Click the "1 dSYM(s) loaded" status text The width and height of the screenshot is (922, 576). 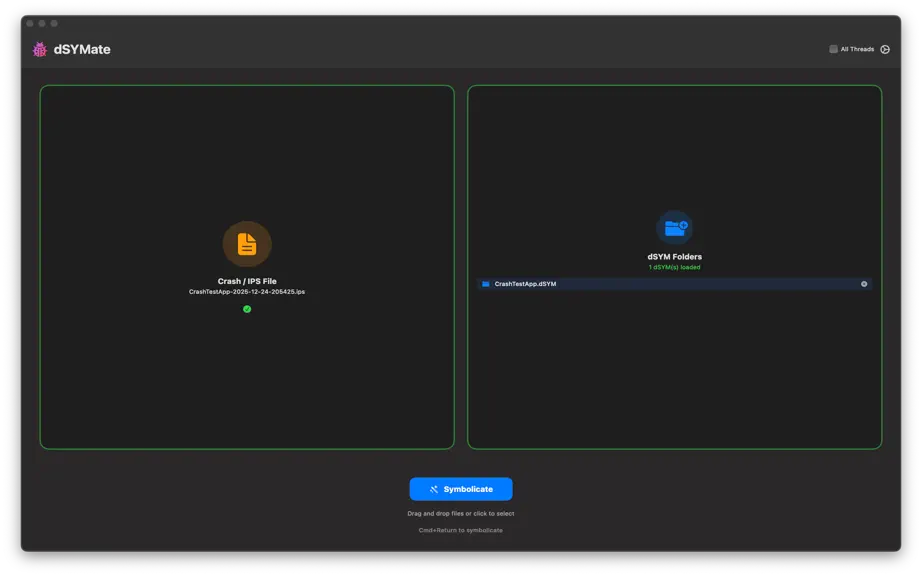click(674, 267)
